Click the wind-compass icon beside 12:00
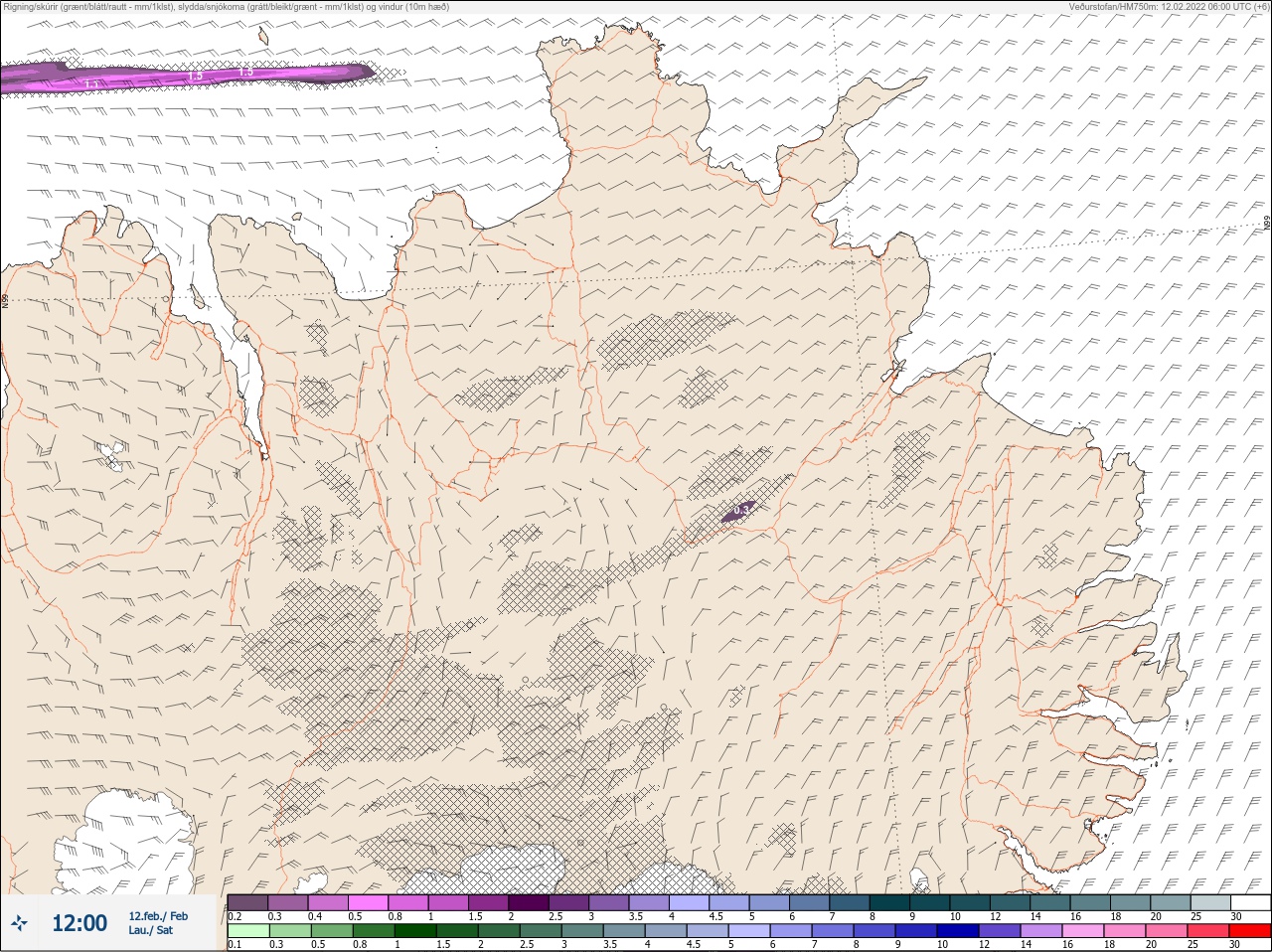Image resolution: width=1272 pixels, height=952 pixels. pos(19,924)
